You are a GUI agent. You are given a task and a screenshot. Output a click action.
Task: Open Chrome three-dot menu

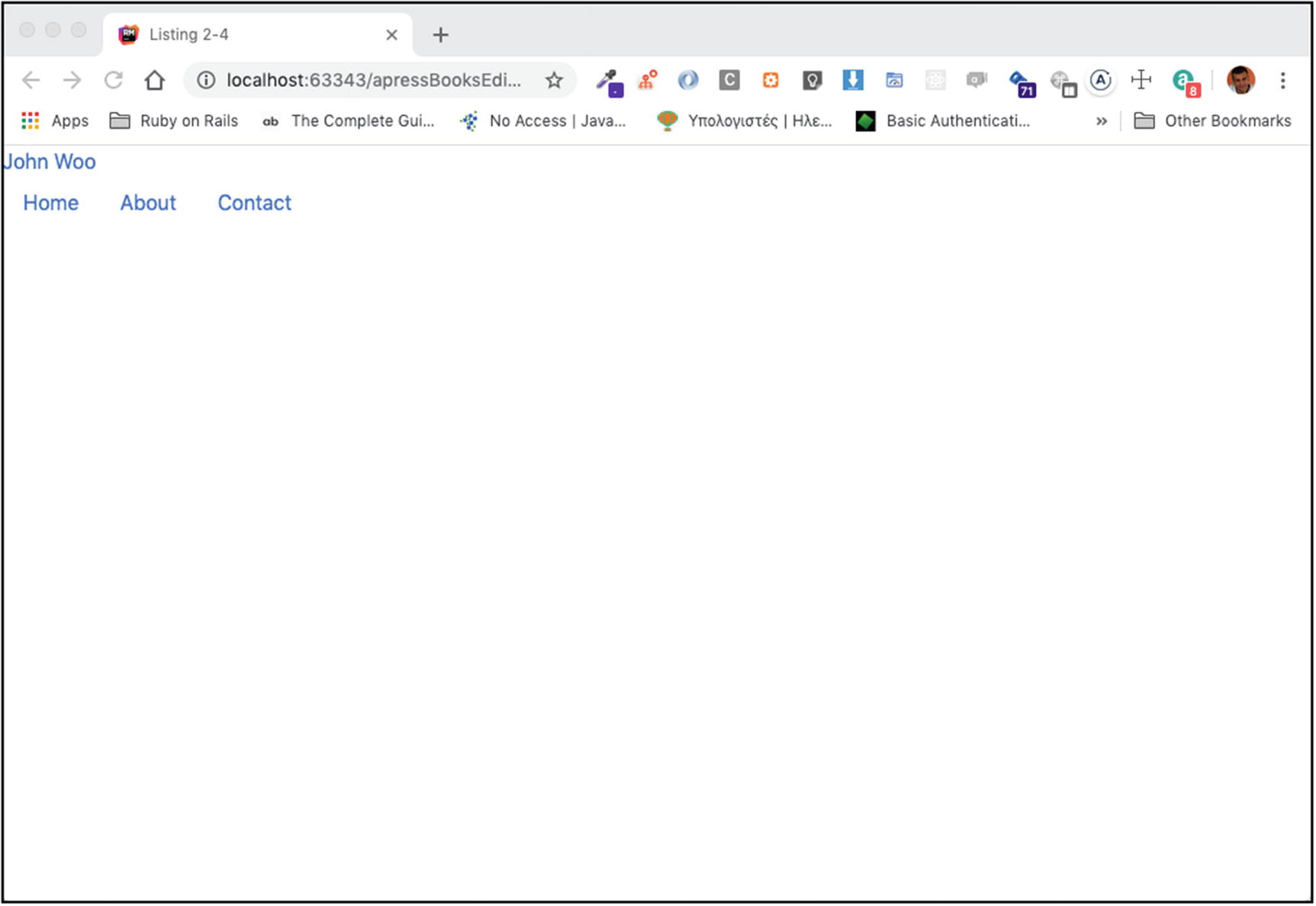[1283, 80]
